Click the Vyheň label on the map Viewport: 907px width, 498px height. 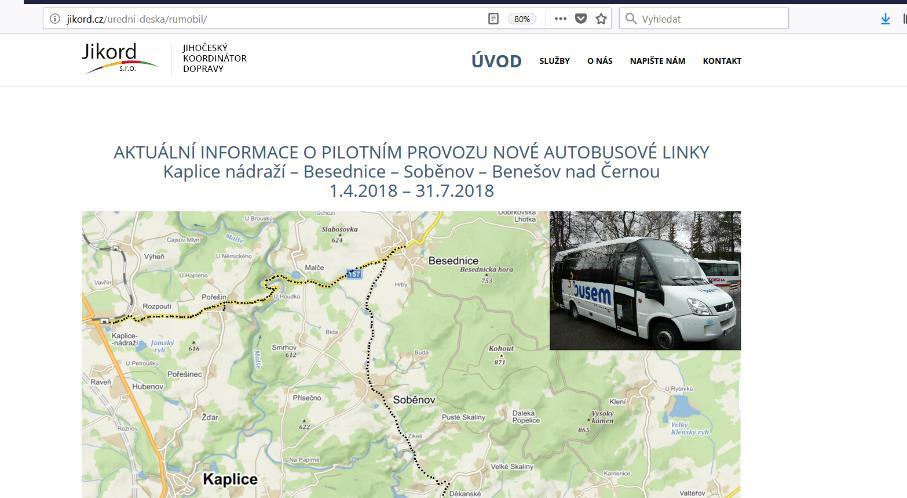[x=154, y=256]
